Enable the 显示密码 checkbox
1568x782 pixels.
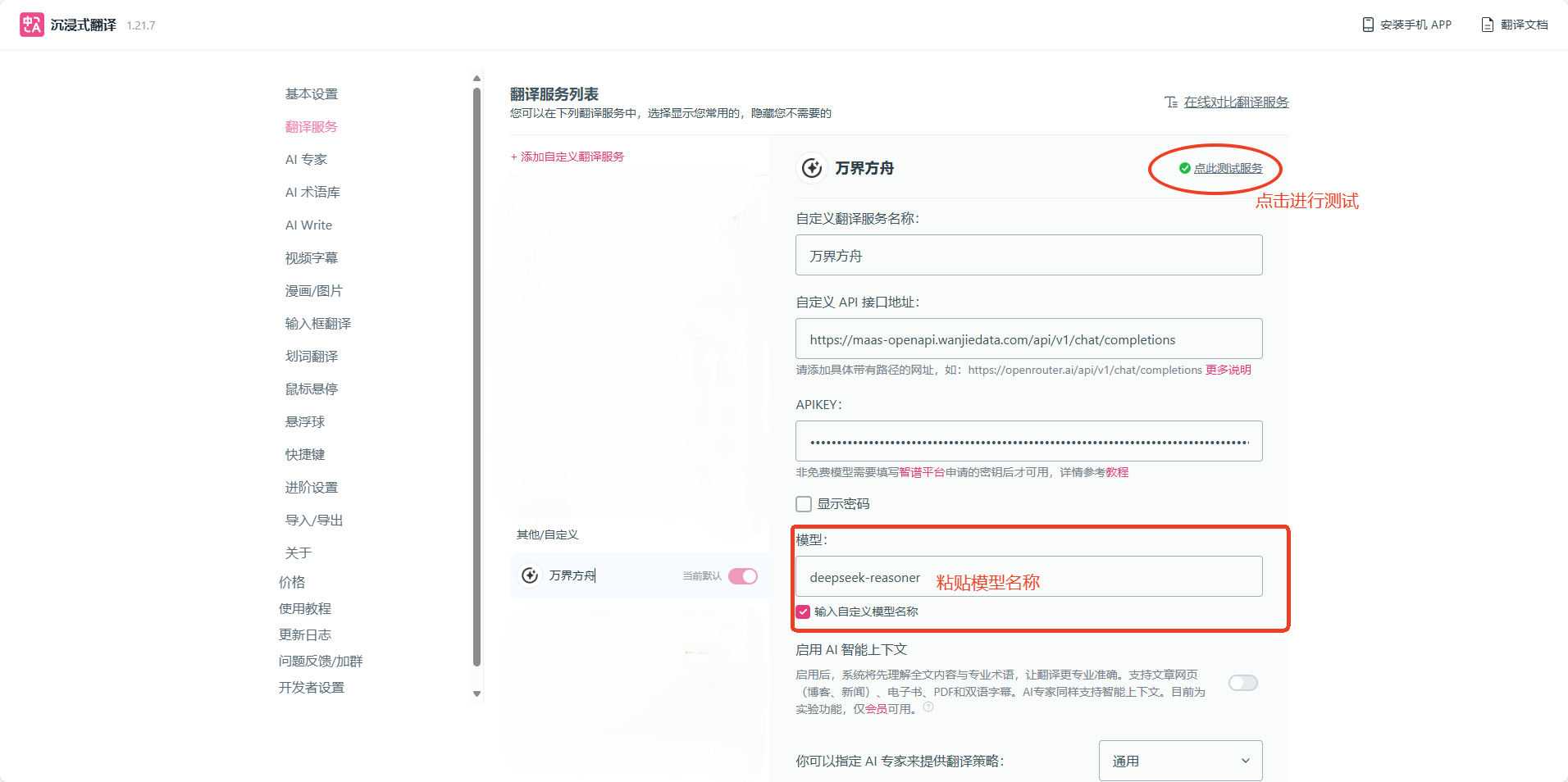point(803,503)
